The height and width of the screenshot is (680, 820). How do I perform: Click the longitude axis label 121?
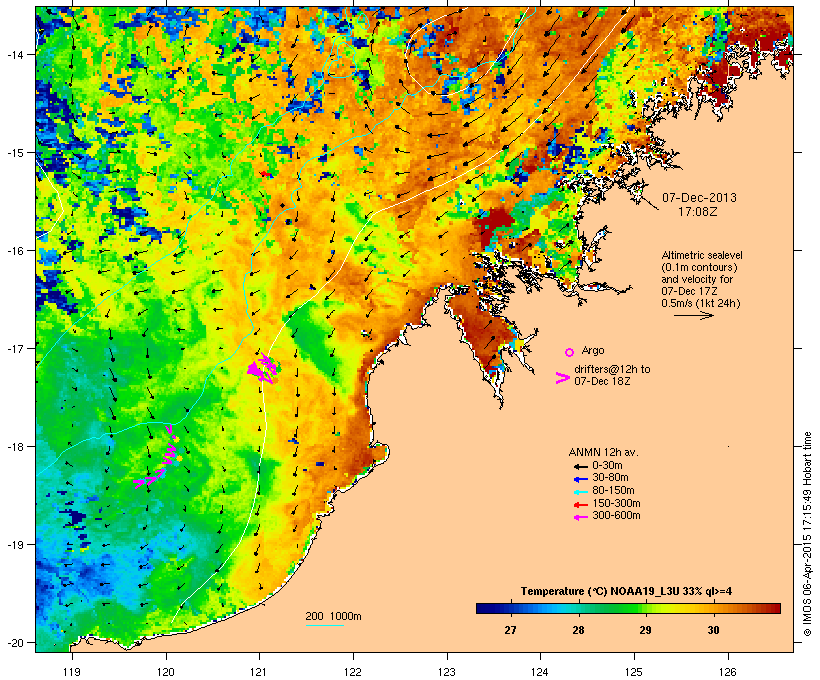click(x=259, y=672)
